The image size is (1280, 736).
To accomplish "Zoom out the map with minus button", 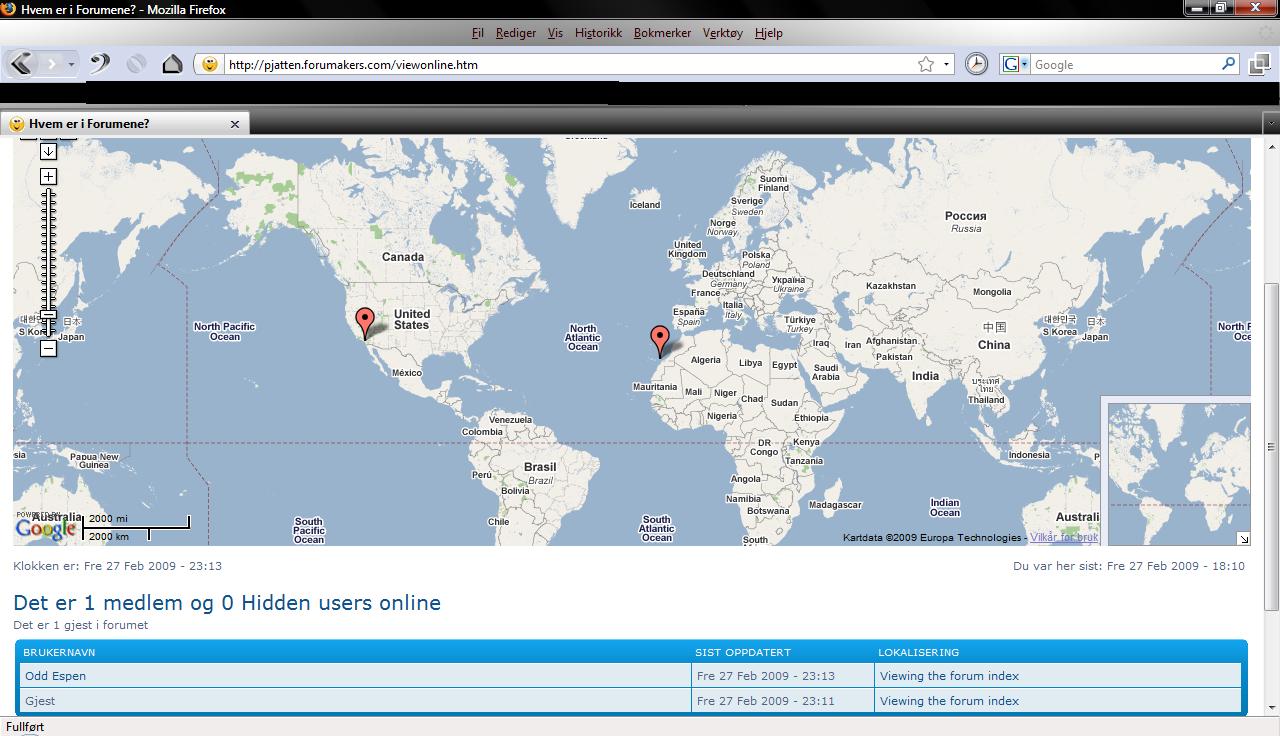I will [x=48, y=348].
